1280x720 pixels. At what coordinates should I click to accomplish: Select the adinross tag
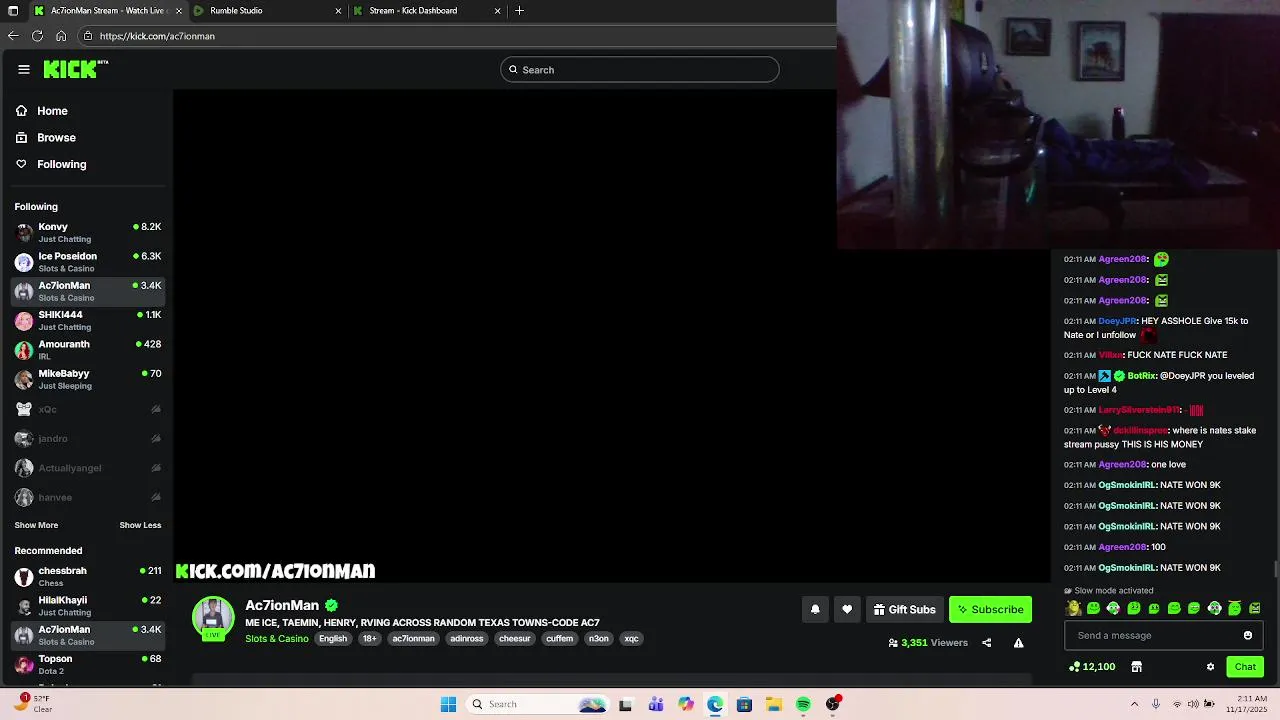[466, 639]
